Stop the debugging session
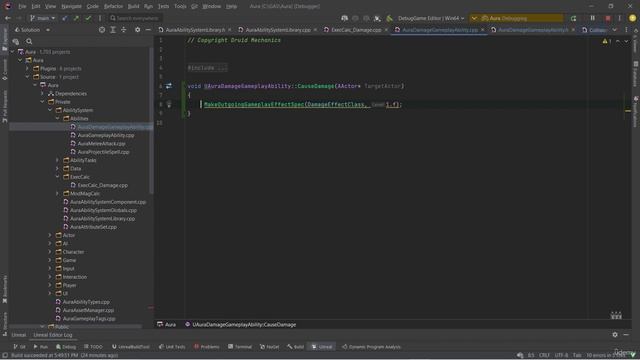Viewport: 640px width, 360px height. point(608,18)
